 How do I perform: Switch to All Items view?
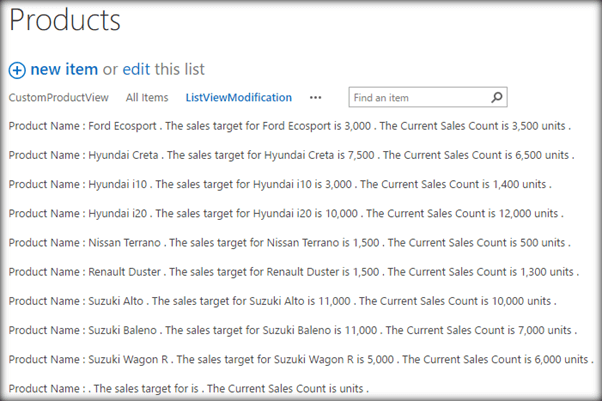coord(147,98)
